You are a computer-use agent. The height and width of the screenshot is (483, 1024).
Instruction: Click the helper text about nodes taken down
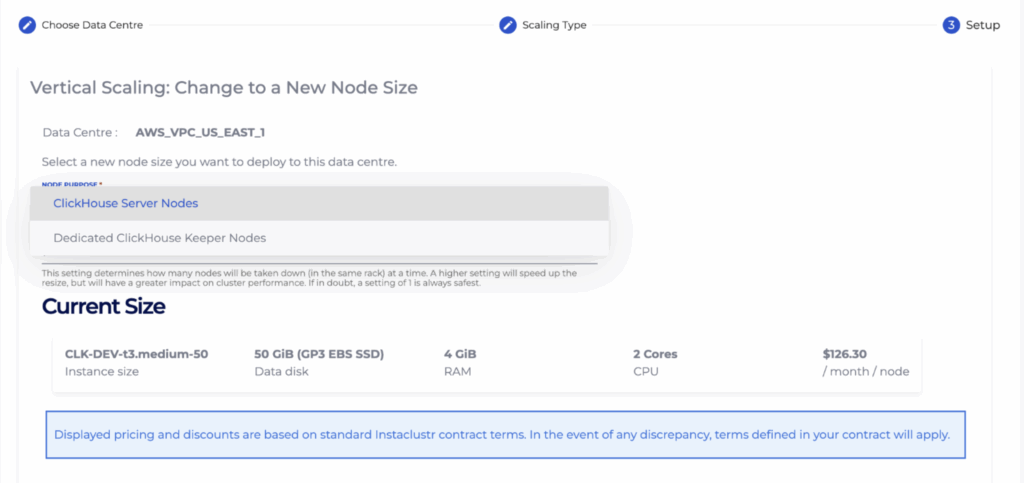coord(310,278)
